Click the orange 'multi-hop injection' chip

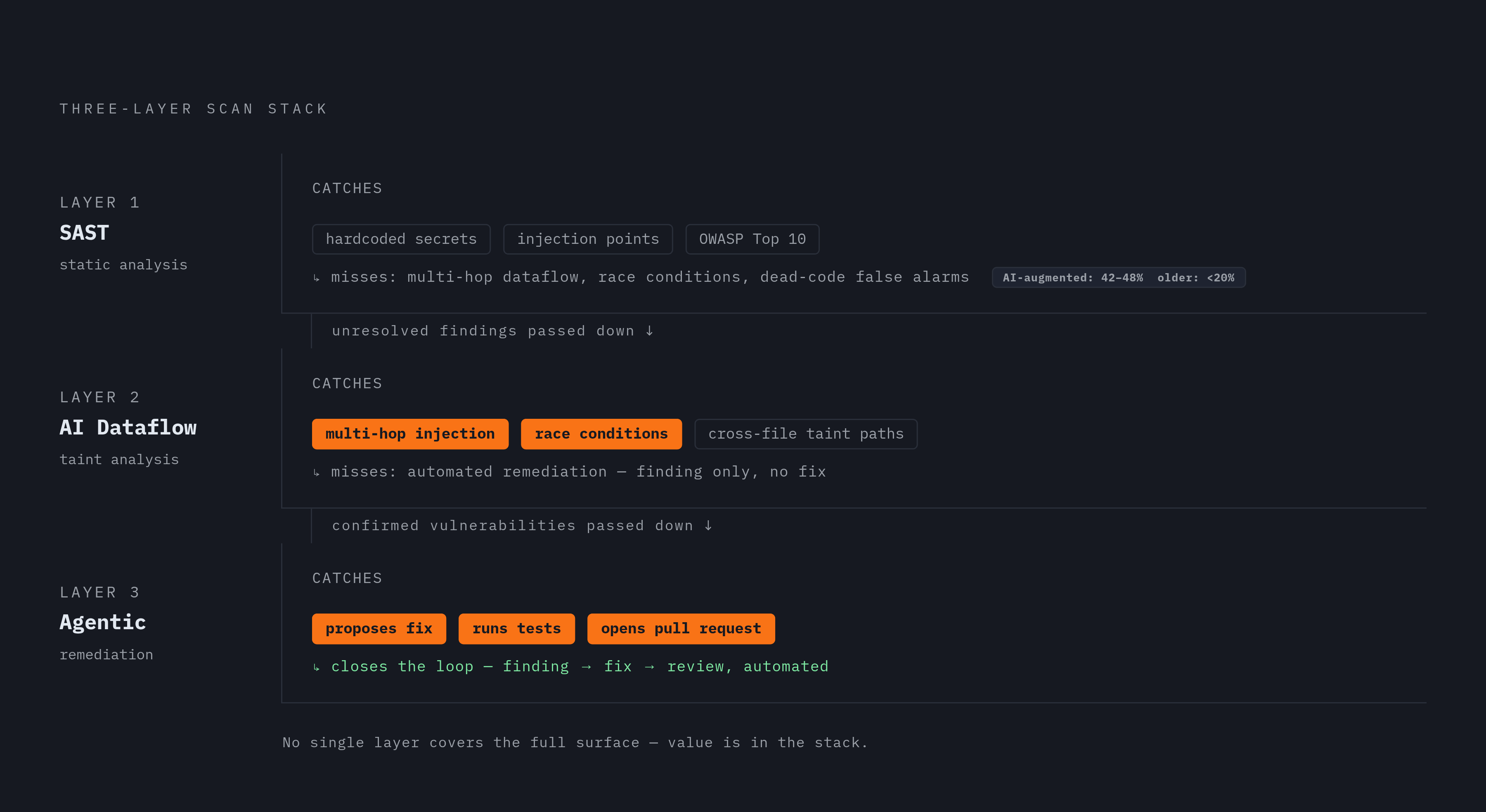[x=410, y=434]
